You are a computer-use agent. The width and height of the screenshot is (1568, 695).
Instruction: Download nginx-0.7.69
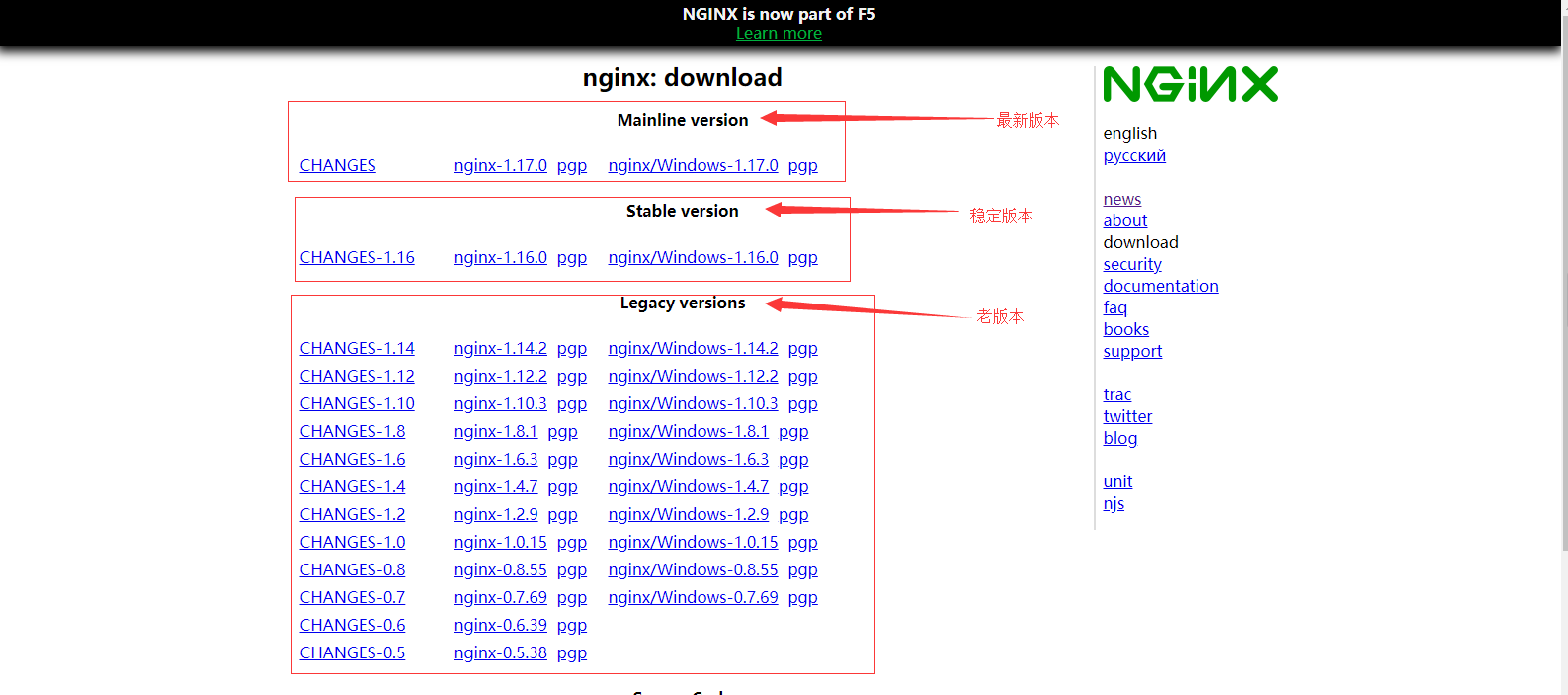[x=500, y=597]
